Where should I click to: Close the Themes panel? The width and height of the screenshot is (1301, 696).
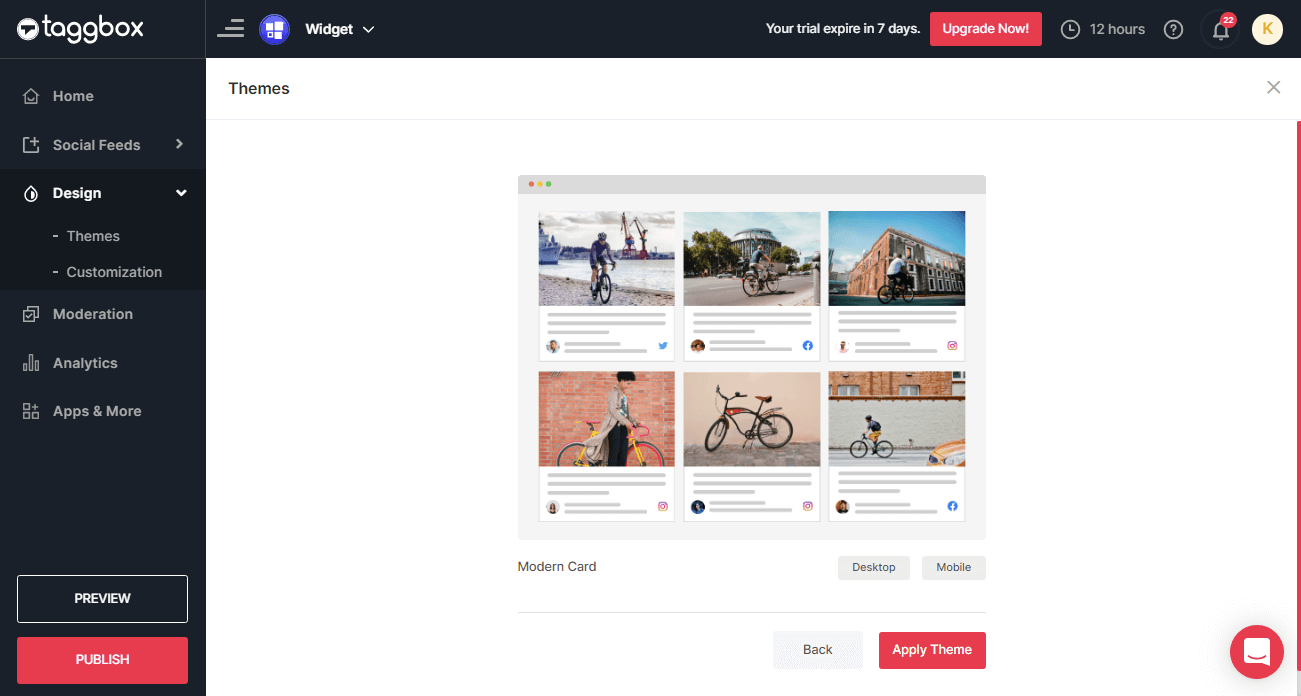click(1273, 88)
